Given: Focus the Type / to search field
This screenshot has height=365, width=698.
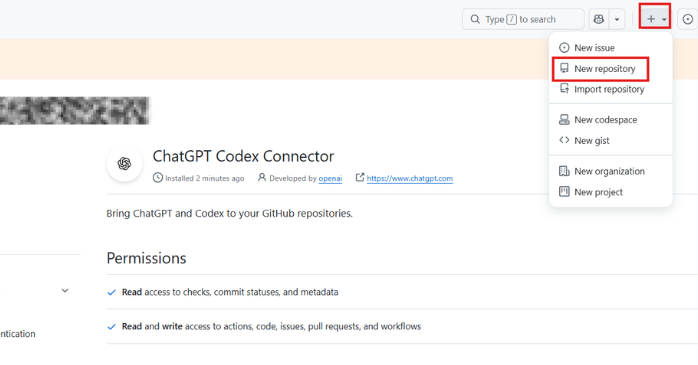Looking at the screenshot, I should point(523,19).
